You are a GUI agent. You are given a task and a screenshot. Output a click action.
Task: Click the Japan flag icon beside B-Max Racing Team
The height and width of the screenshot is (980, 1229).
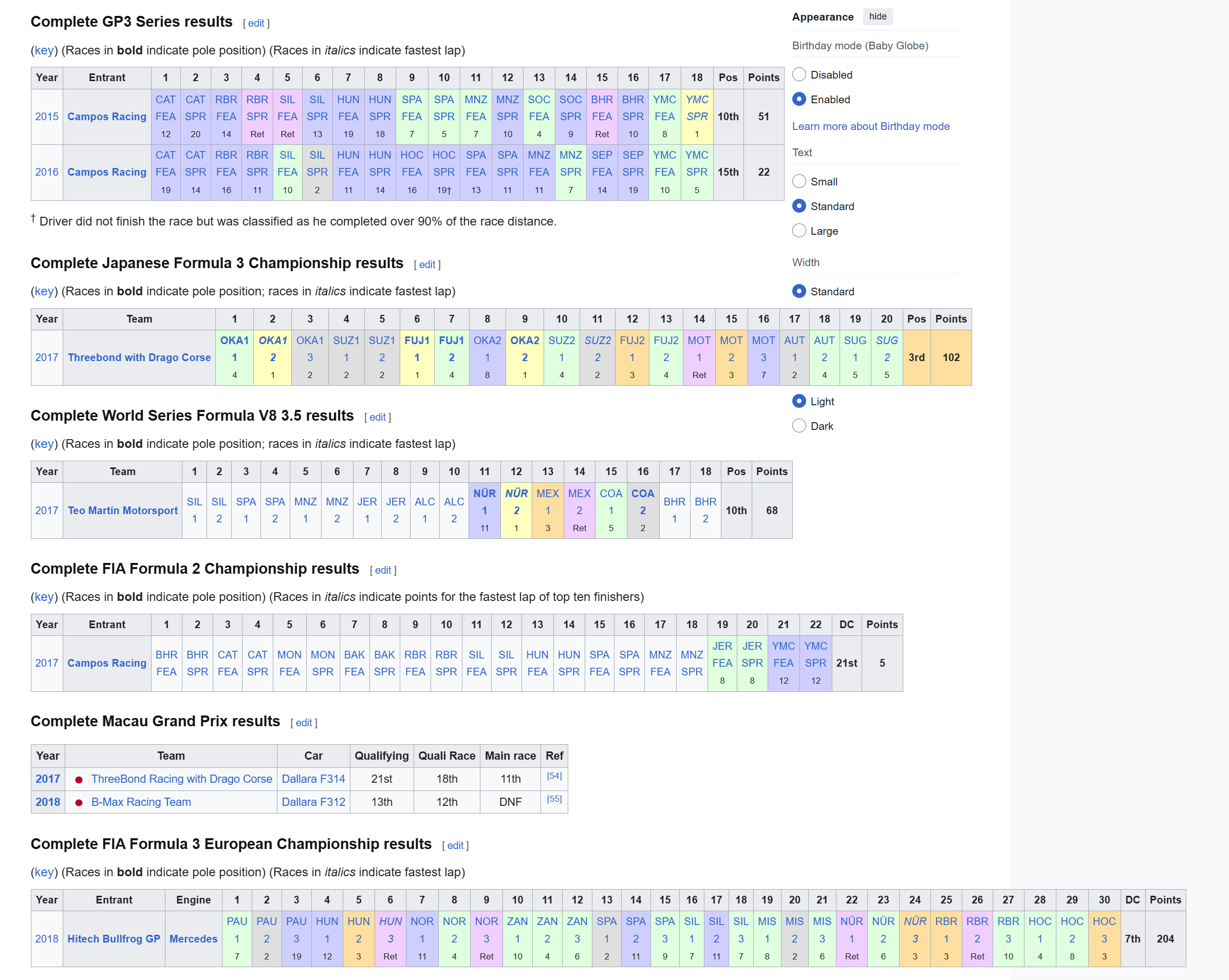(79, 803)
